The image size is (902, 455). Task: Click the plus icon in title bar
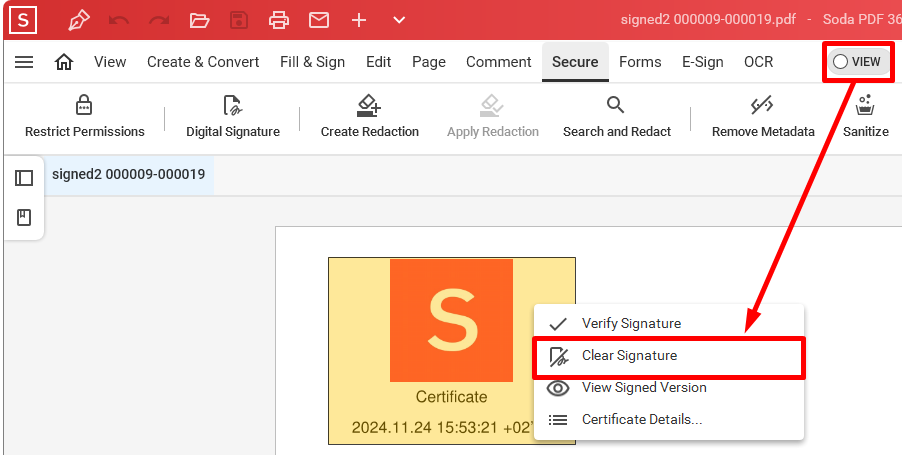click(359, 21)
